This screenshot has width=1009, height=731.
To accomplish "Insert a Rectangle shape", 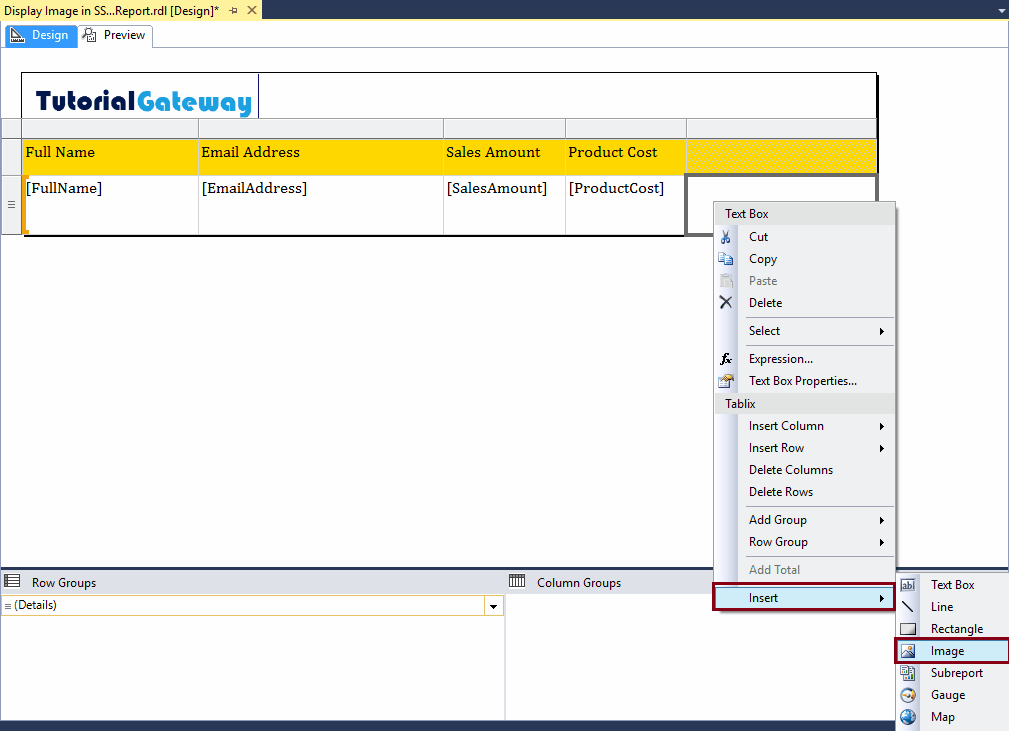I will tap(954, 628).
